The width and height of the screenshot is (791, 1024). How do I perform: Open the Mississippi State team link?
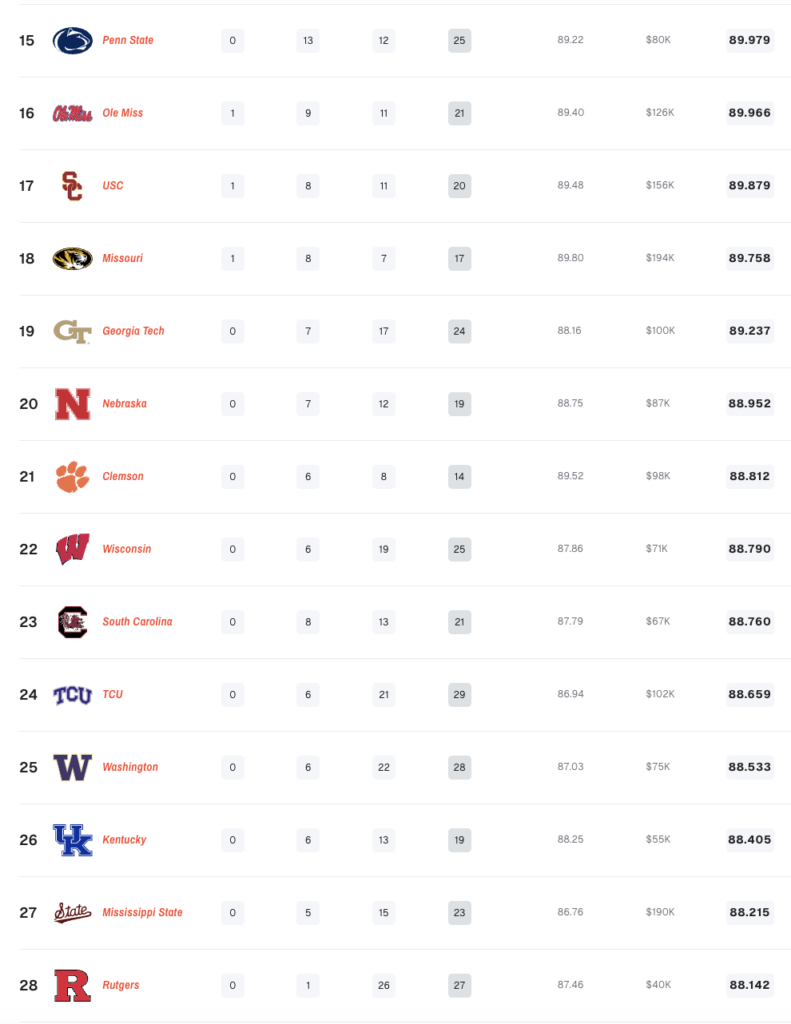(142, 912)
